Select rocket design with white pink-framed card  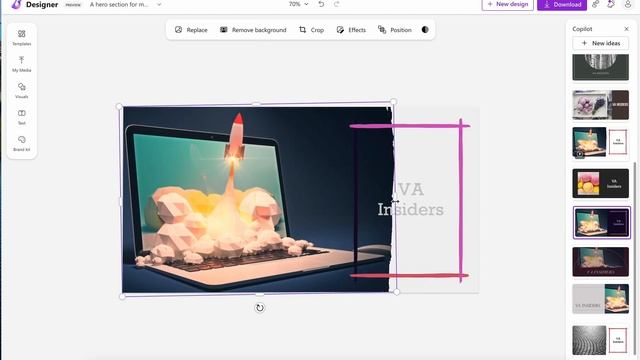coord(600,142)
